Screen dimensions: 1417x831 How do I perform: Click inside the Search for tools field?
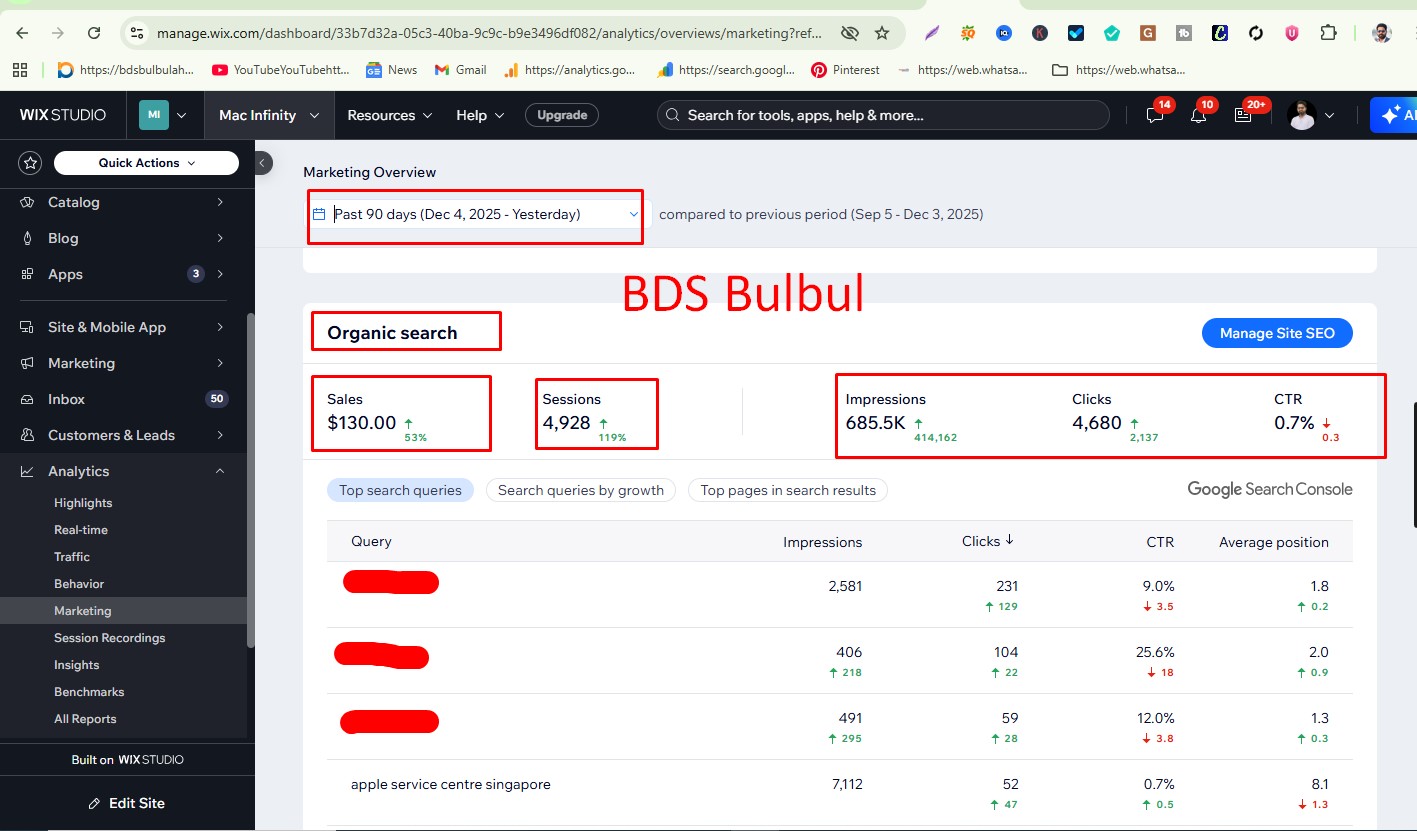tap(884, 114)
